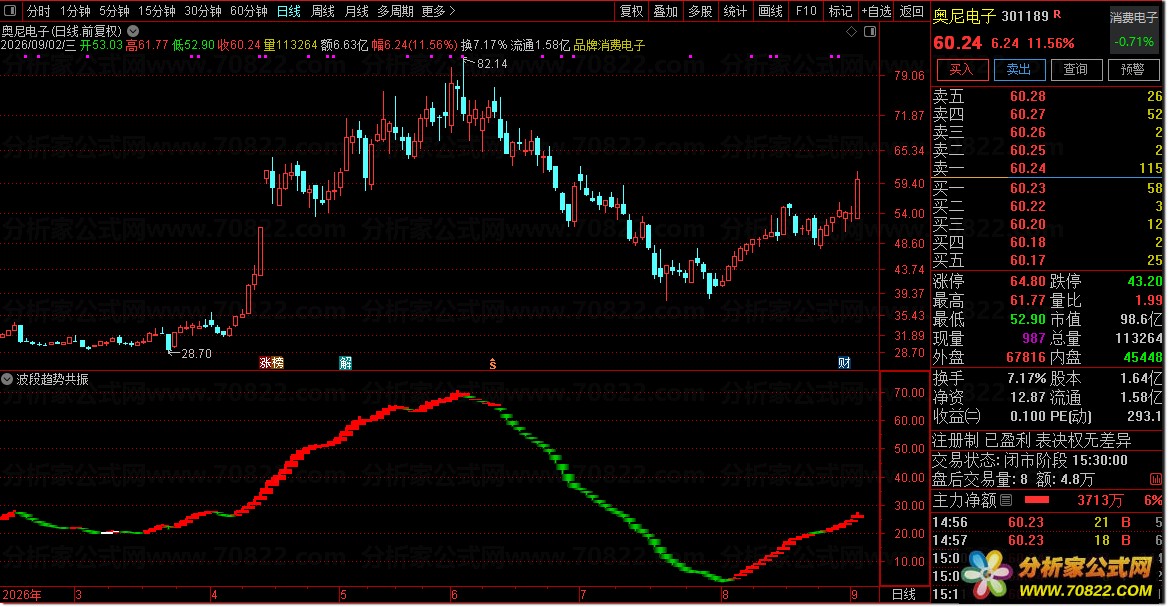Toggle 复权 price adjustment

pos(631,11)
